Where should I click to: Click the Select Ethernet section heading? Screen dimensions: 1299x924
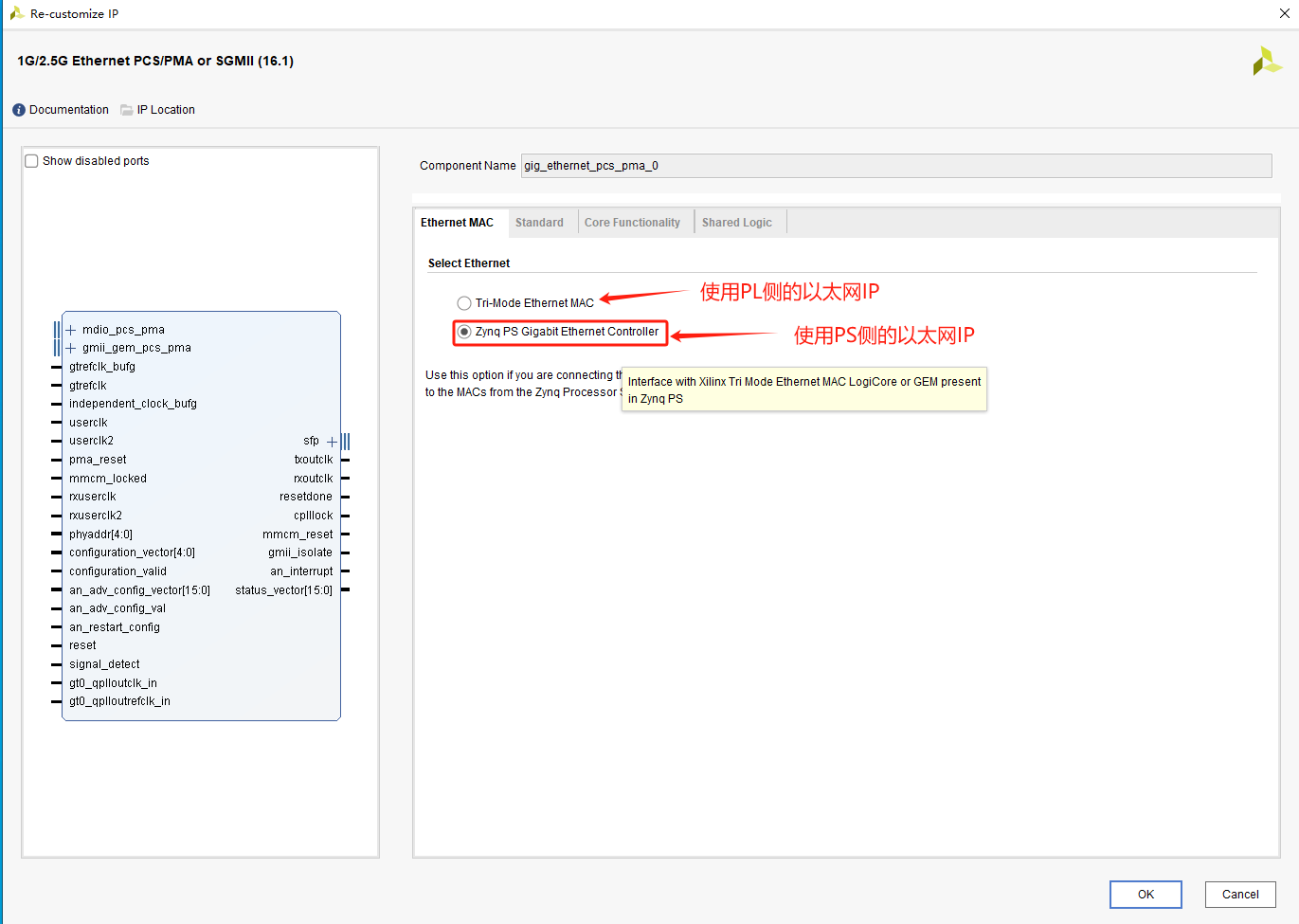point(469,263)
